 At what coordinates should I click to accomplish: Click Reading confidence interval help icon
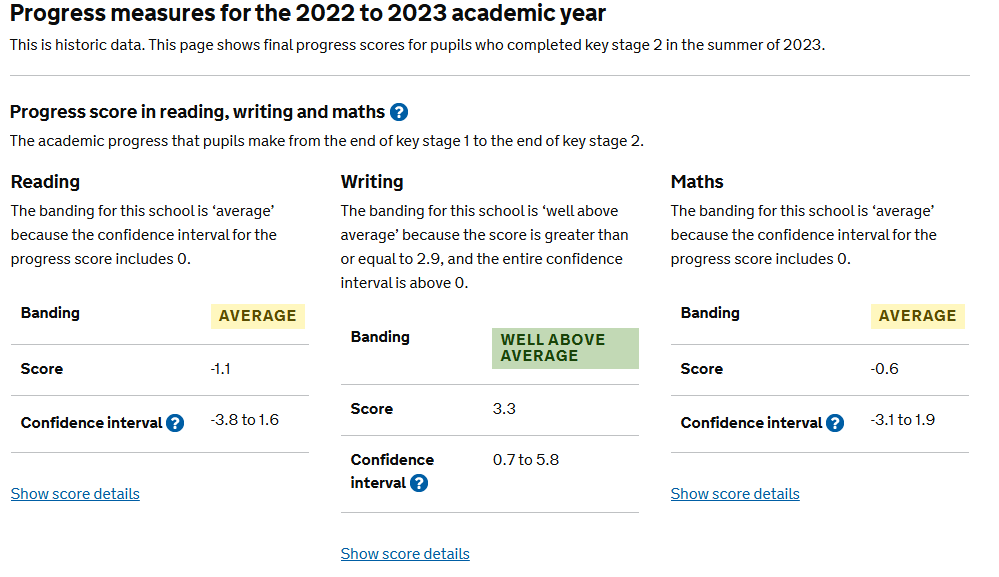coord(175,423)
